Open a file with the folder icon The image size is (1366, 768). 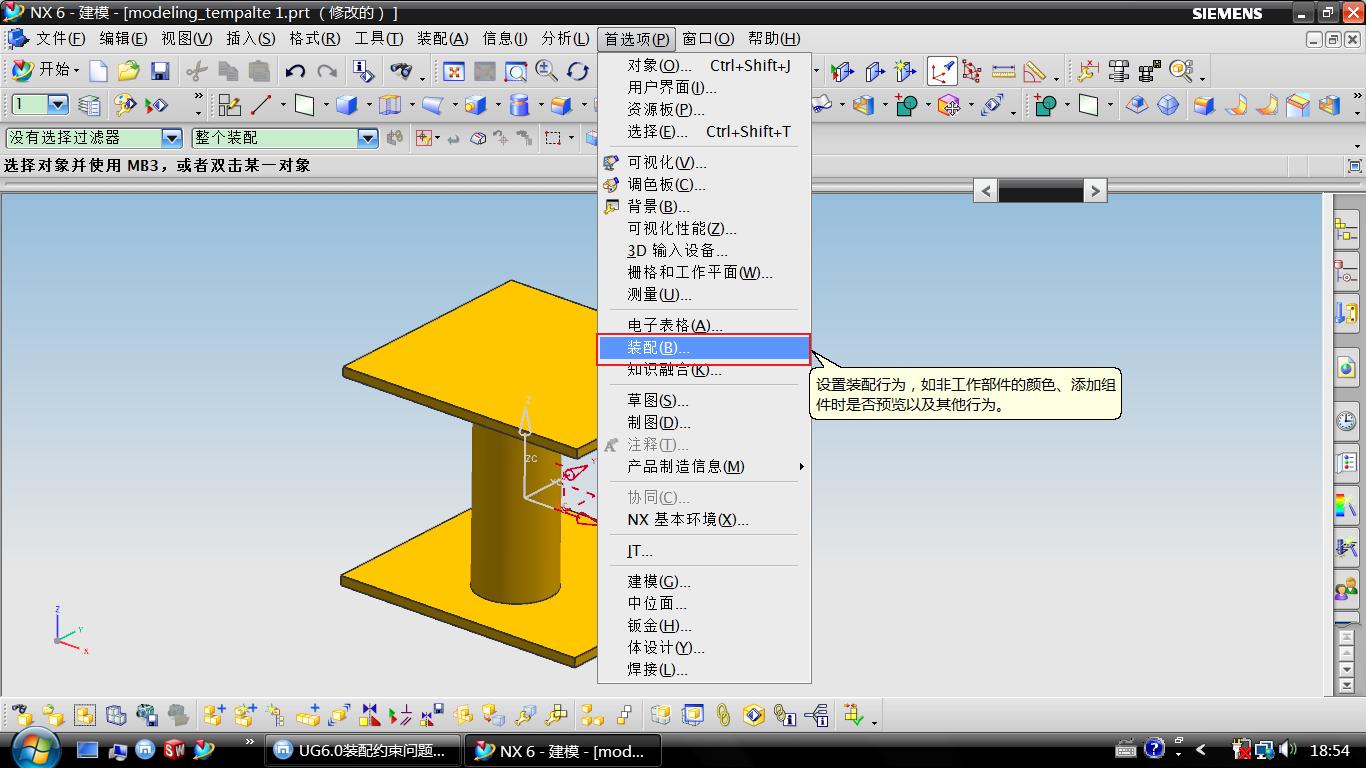(128, 71)
